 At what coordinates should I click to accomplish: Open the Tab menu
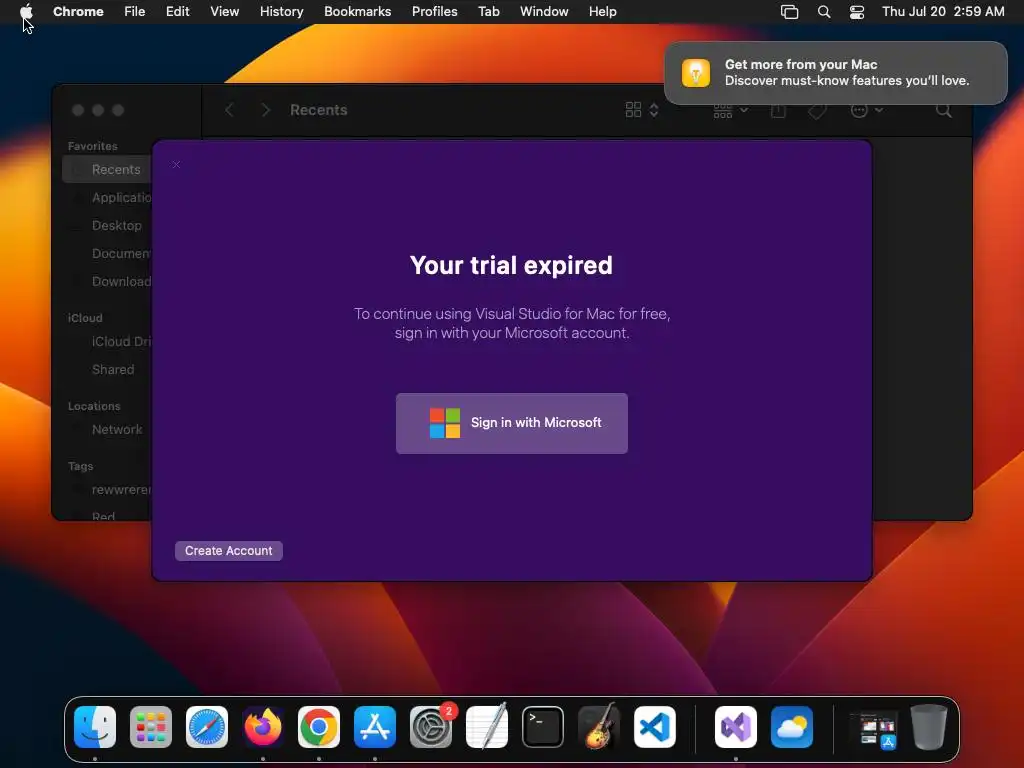pos(488,12)
